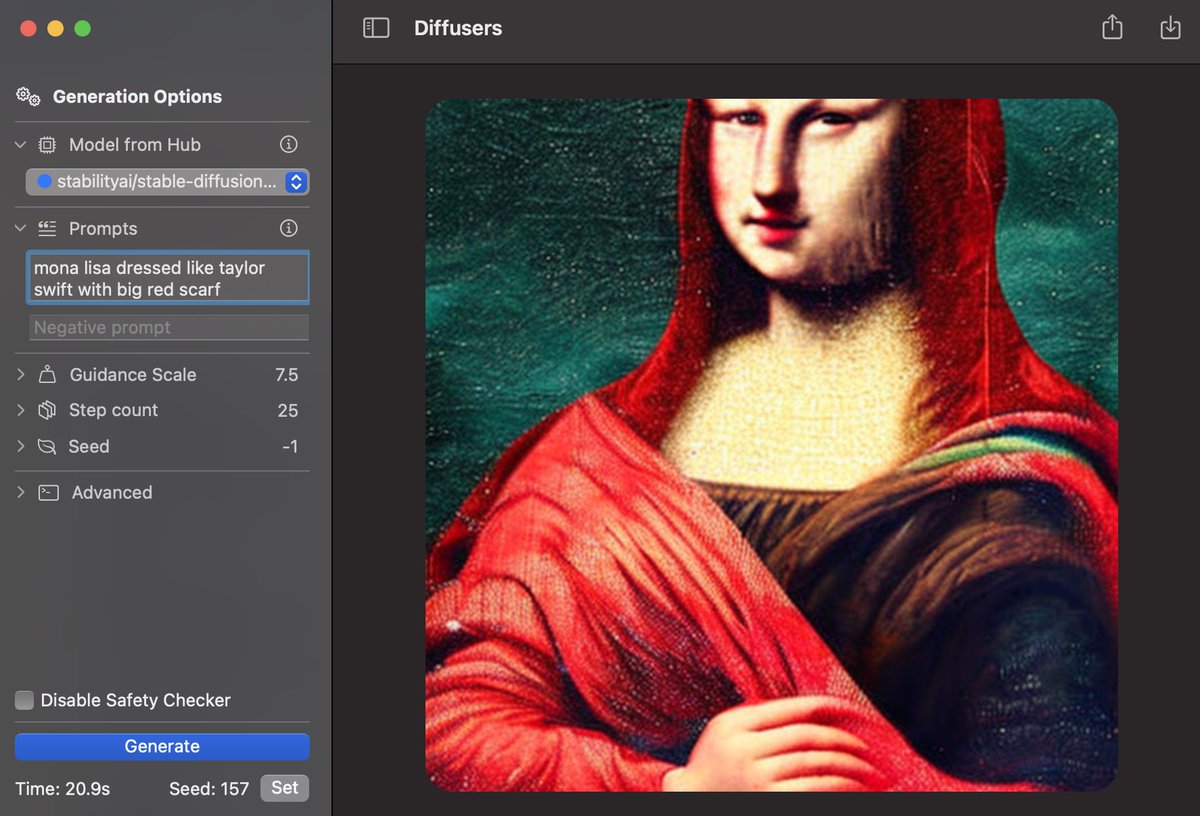
Task: Collapse the Prompts section
Action: [x=21, y=228]
